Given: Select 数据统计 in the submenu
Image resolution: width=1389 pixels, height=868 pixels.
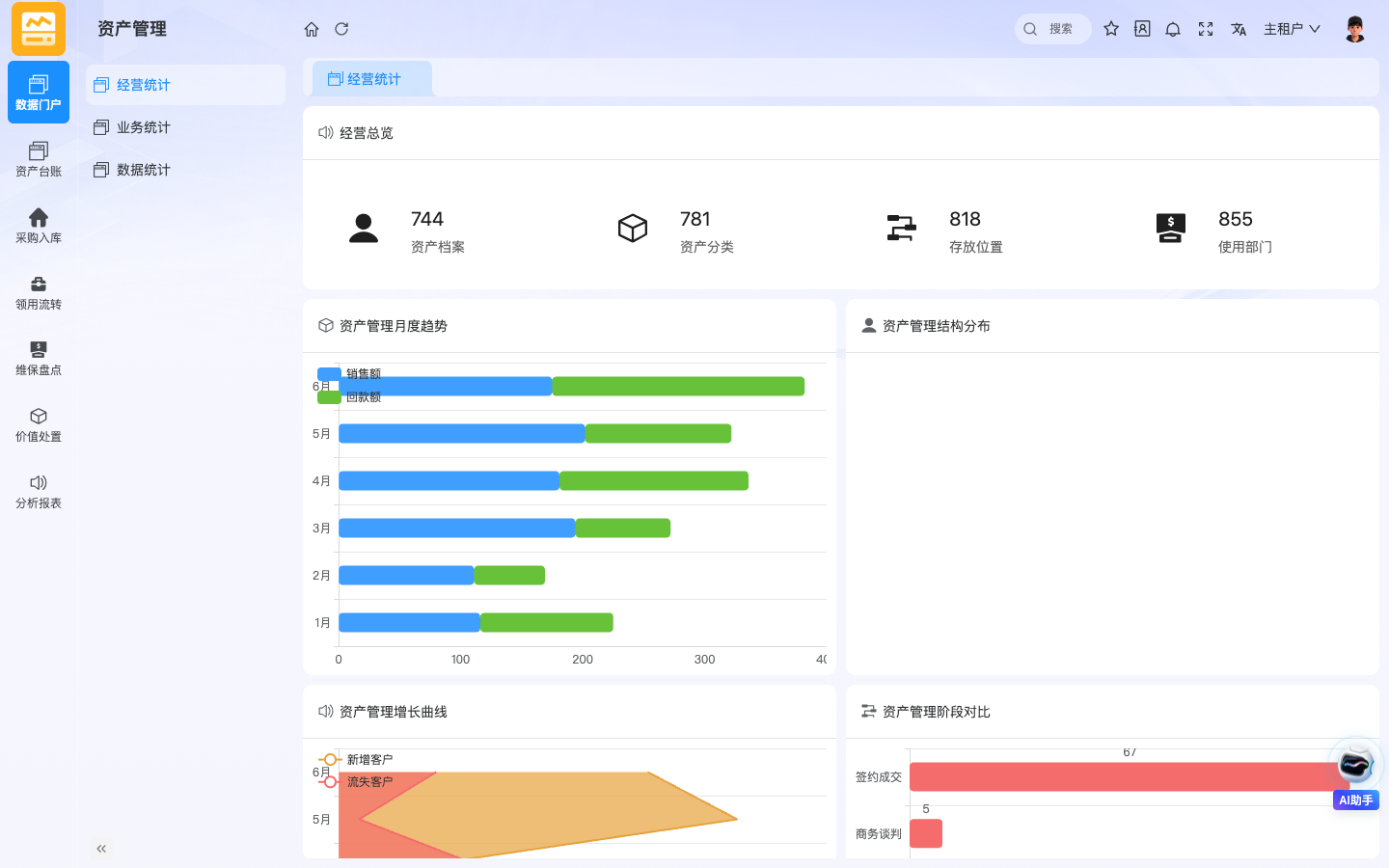Looking at the screenshot, I should (185, 170).
